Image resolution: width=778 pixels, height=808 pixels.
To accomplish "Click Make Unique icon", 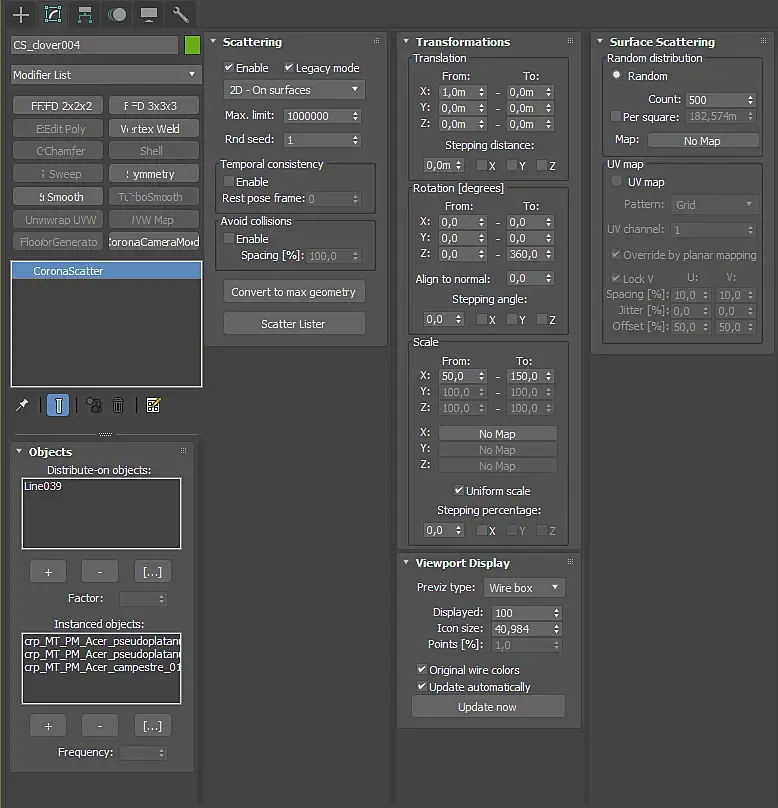I will pyautogui.click(x=94, y=406).
